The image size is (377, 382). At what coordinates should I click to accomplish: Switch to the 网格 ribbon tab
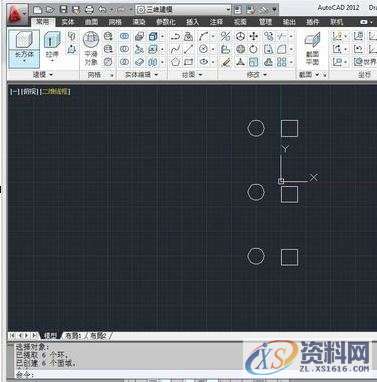click(115, 22)
